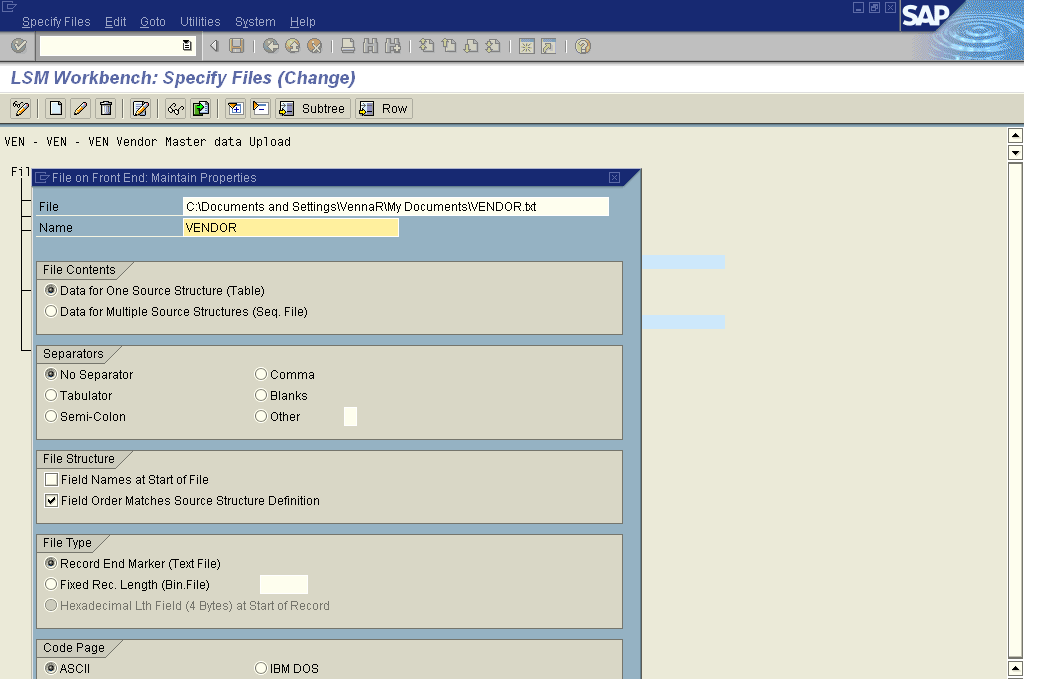Click the Delete trash can icon

[106, 108]
